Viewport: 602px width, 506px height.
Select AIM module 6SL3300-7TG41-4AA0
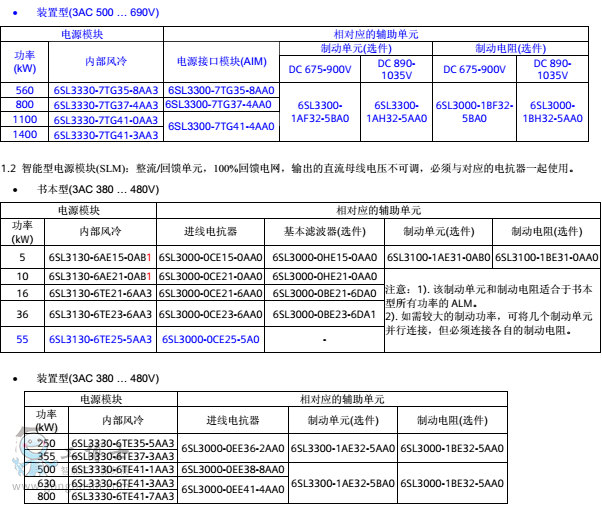(x=221, y=126)
